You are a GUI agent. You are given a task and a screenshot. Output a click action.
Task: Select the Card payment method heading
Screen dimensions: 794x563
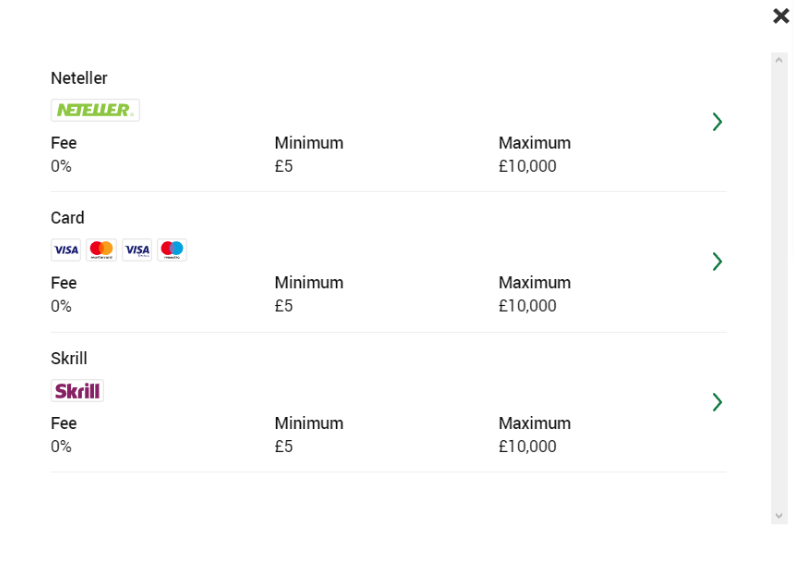tap(67, 218)
